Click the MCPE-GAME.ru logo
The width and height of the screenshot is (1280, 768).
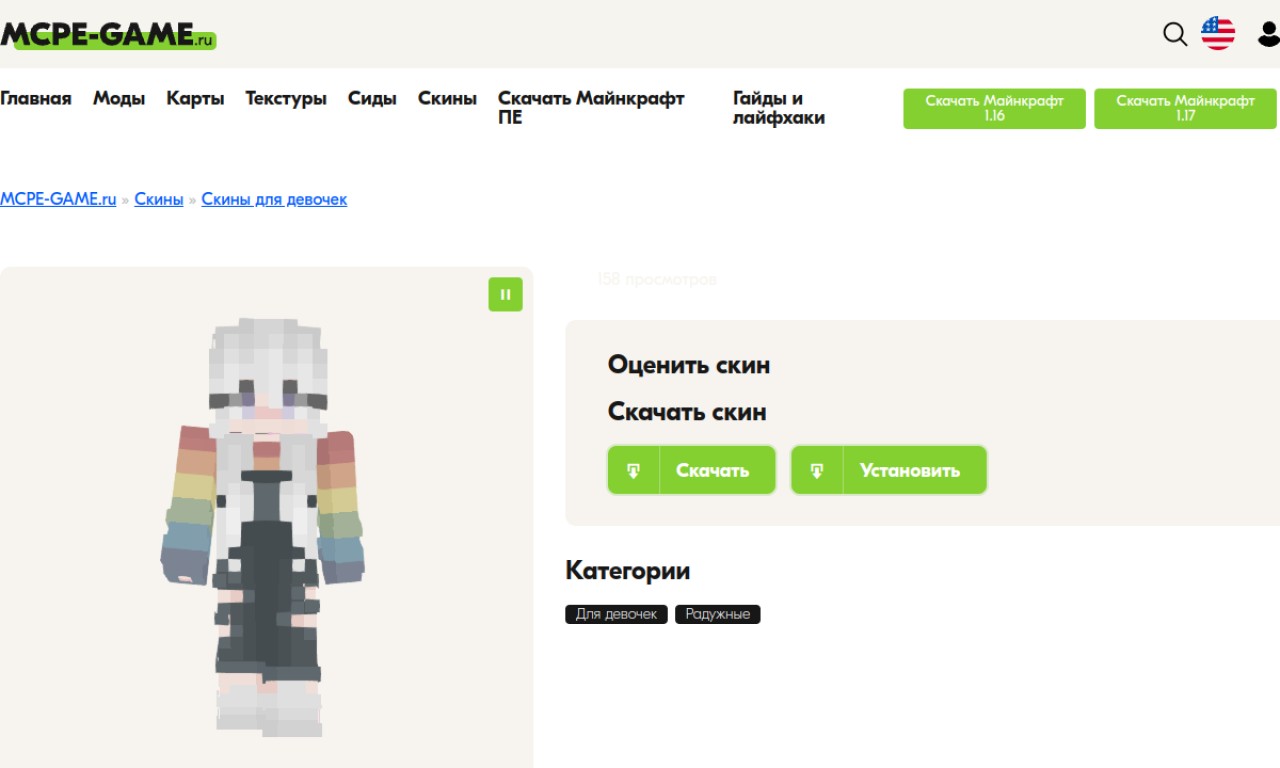108,35
